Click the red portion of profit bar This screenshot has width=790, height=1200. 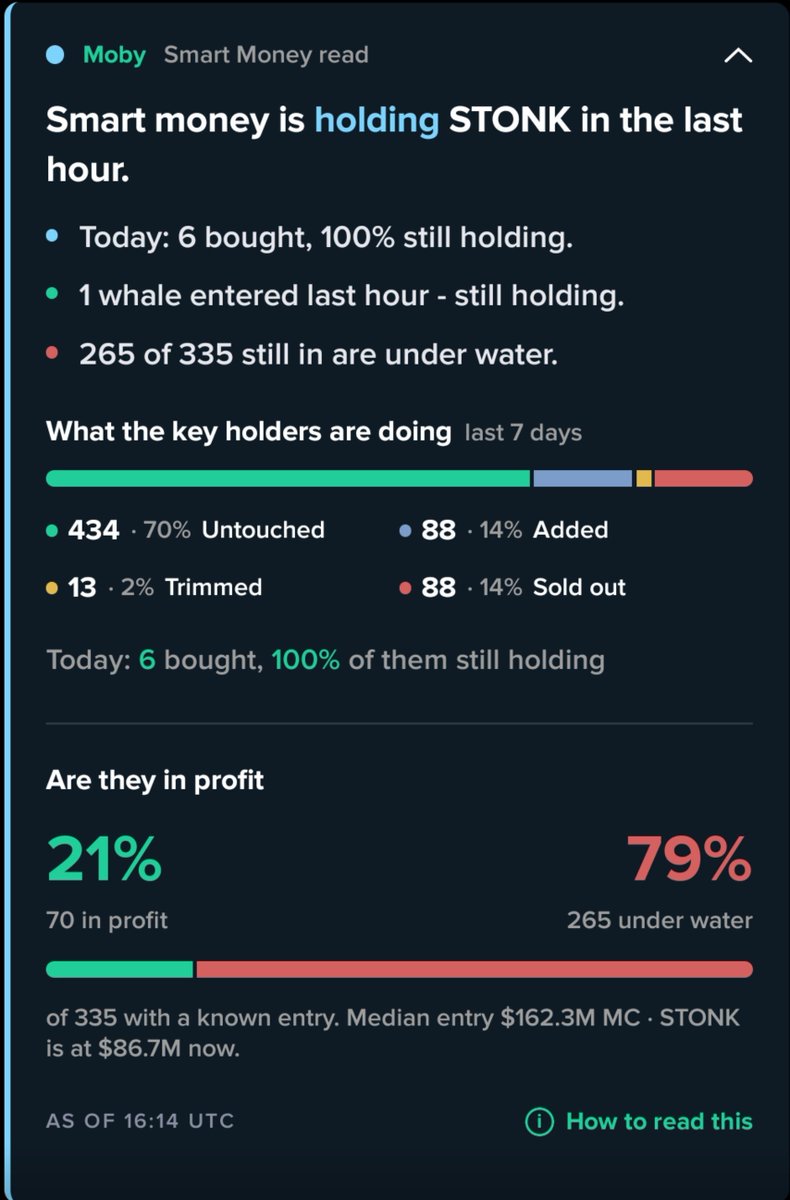tap(474, 969)
